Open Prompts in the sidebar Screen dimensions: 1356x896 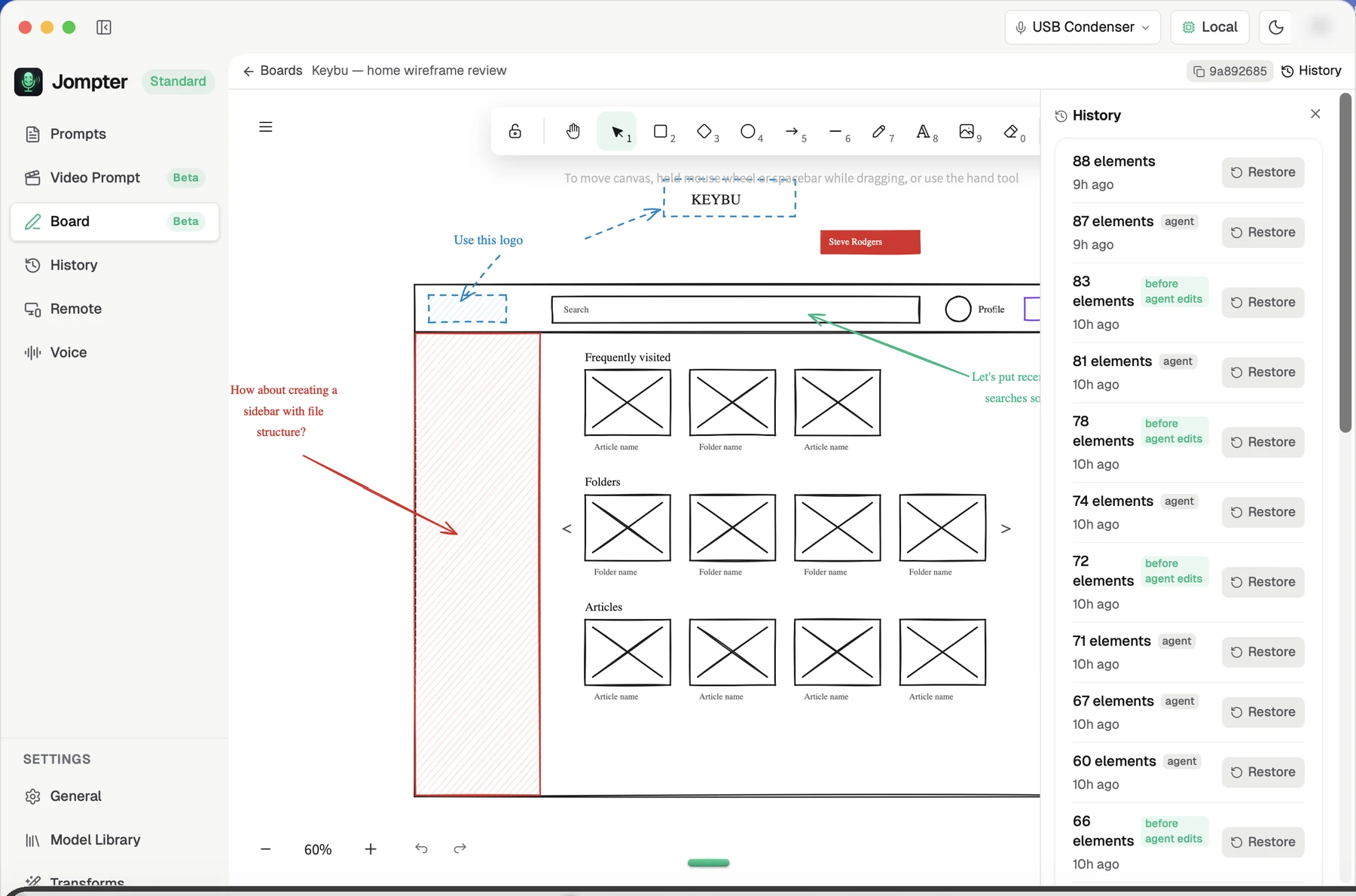tap(115, 134)
